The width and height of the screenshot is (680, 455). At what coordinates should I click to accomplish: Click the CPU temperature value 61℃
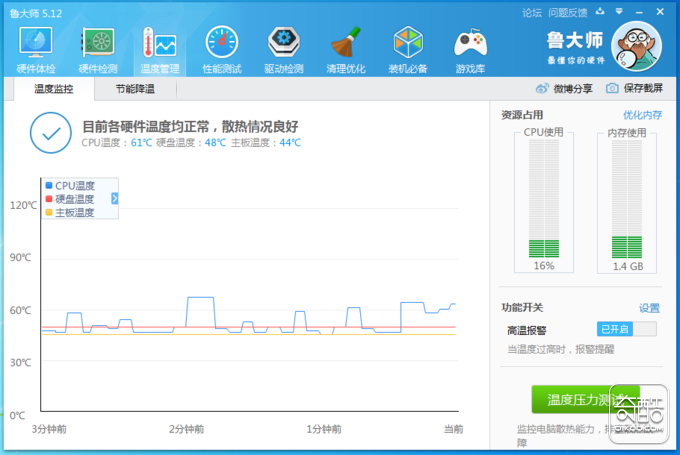tap(141, 143)
